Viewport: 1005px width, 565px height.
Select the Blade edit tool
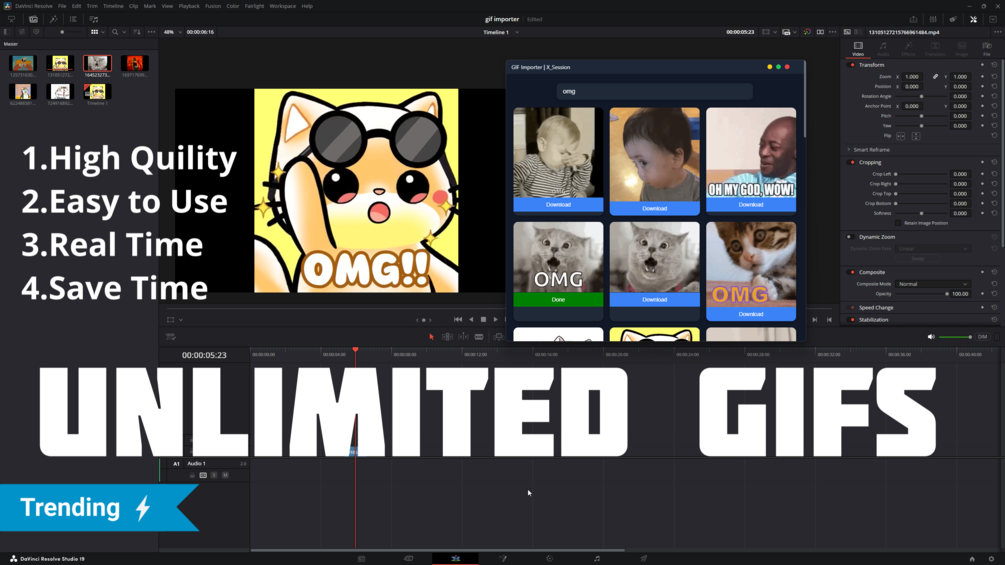coord(479,337)
